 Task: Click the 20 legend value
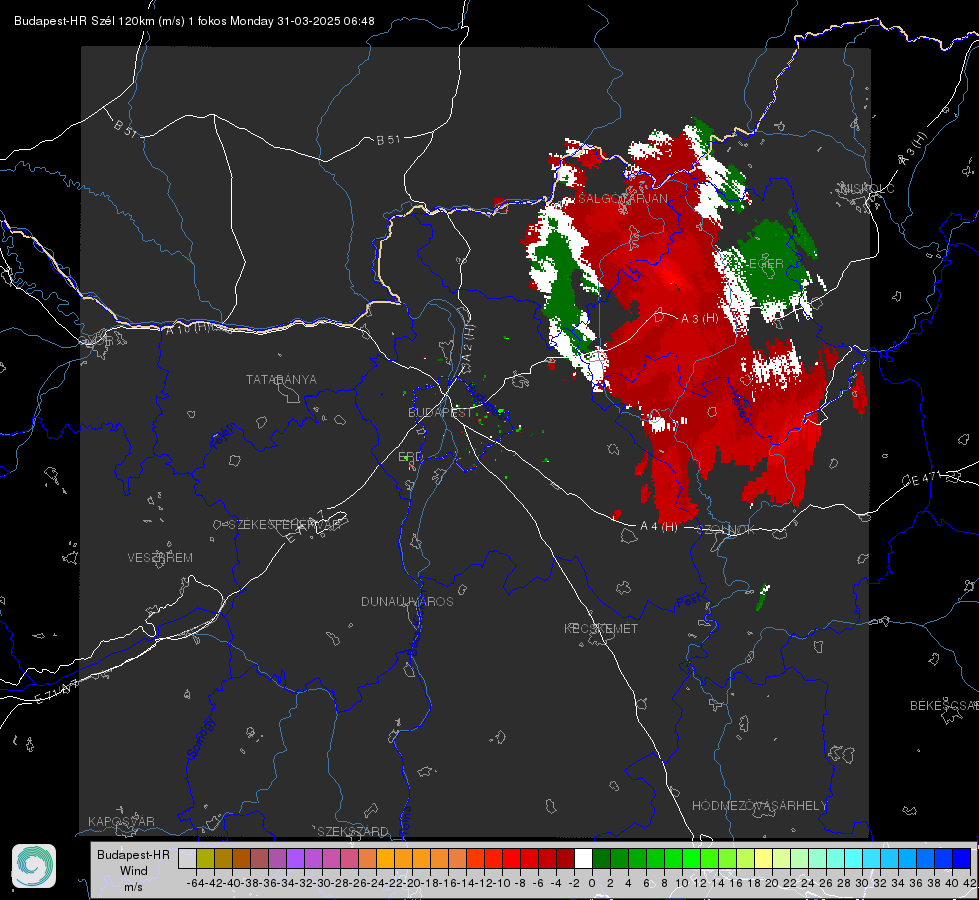[x=772, y=883]
